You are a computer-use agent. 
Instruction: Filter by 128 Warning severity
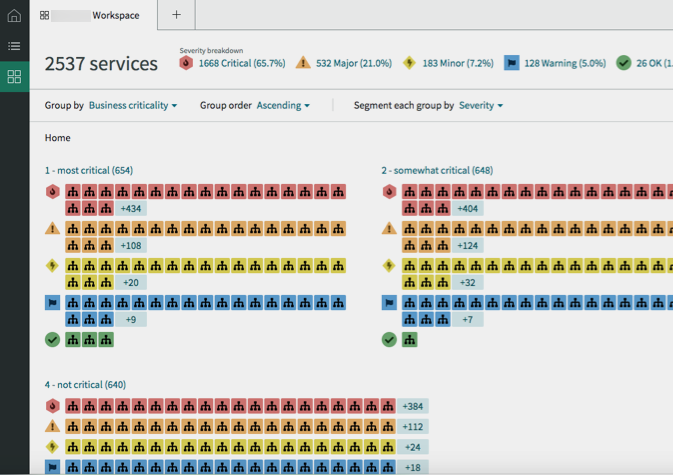[x=565, y=64]
